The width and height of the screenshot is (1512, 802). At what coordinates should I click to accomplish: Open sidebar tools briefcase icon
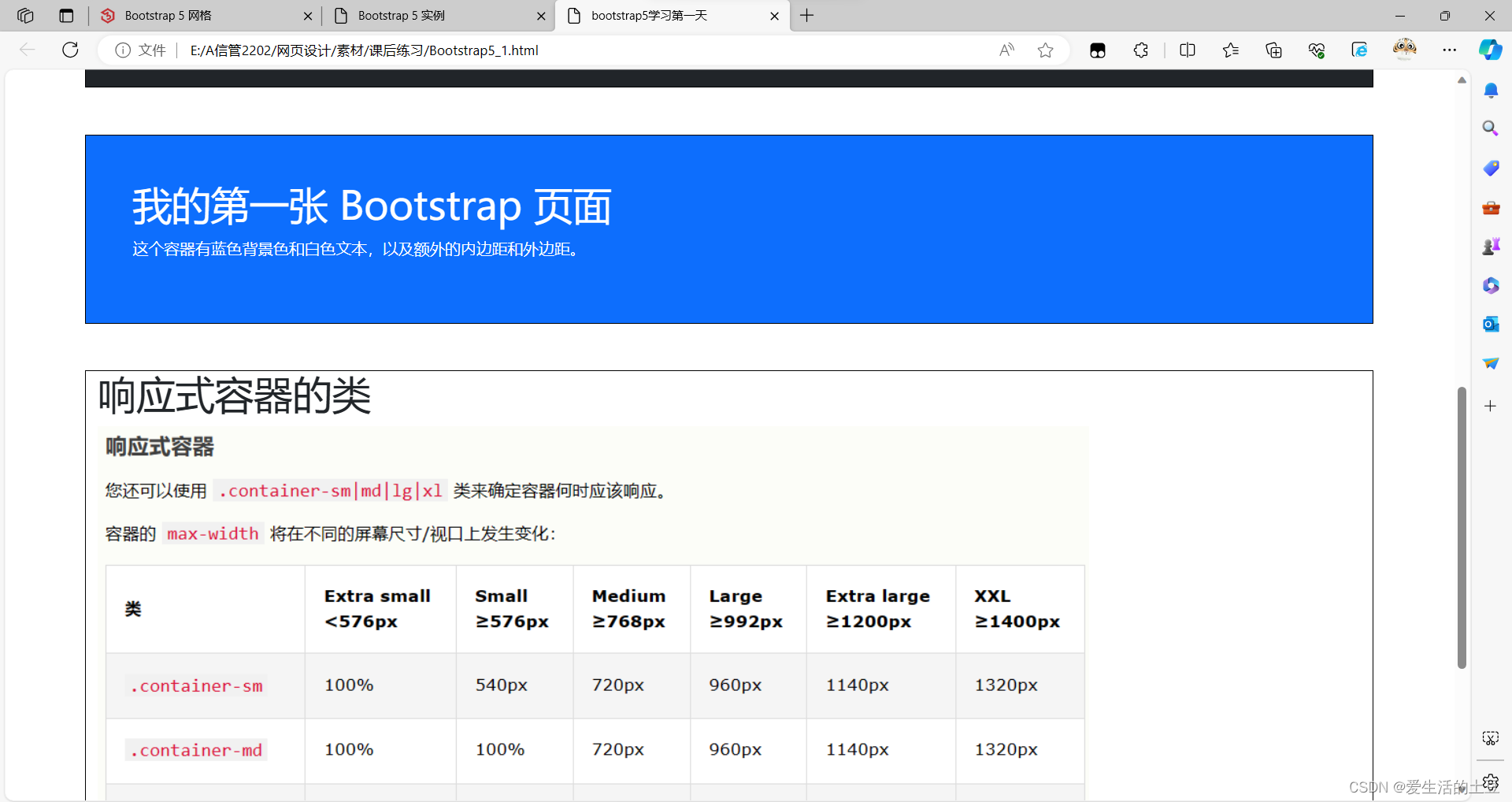tap(1491, 208)
